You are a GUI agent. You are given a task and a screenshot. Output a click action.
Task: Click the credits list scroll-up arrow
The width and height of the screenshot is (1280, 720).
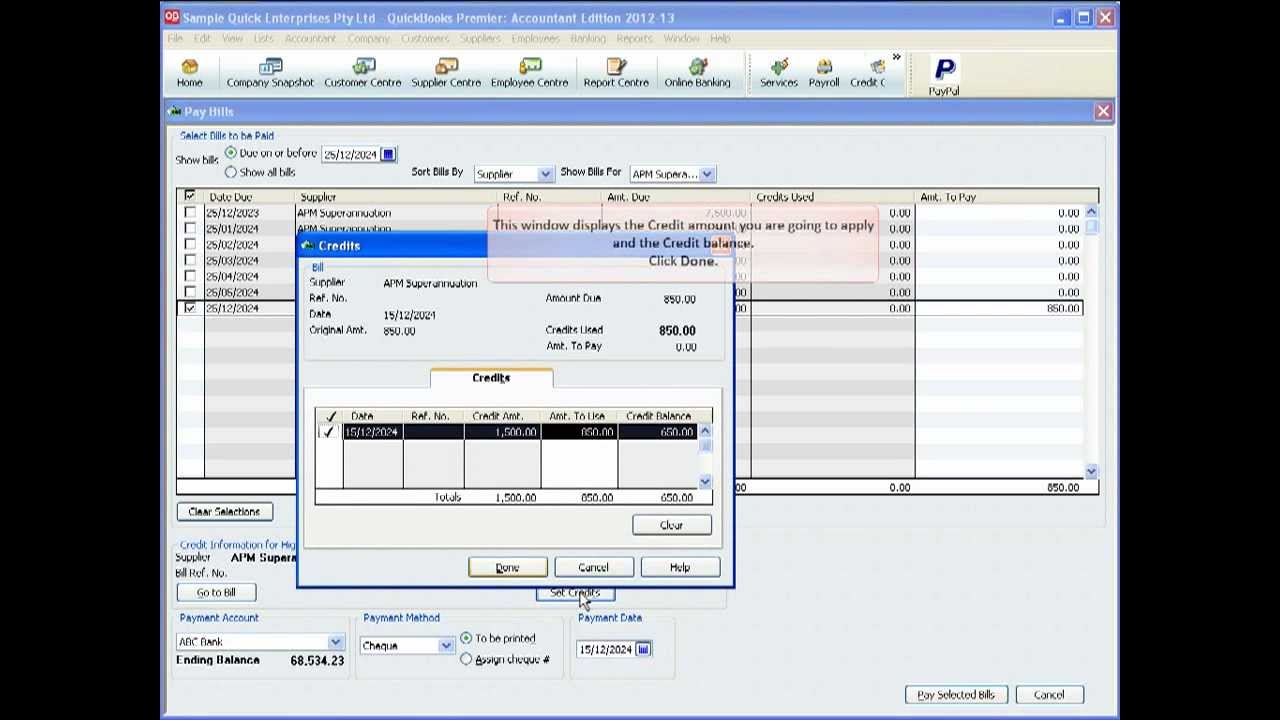[705, 431]
